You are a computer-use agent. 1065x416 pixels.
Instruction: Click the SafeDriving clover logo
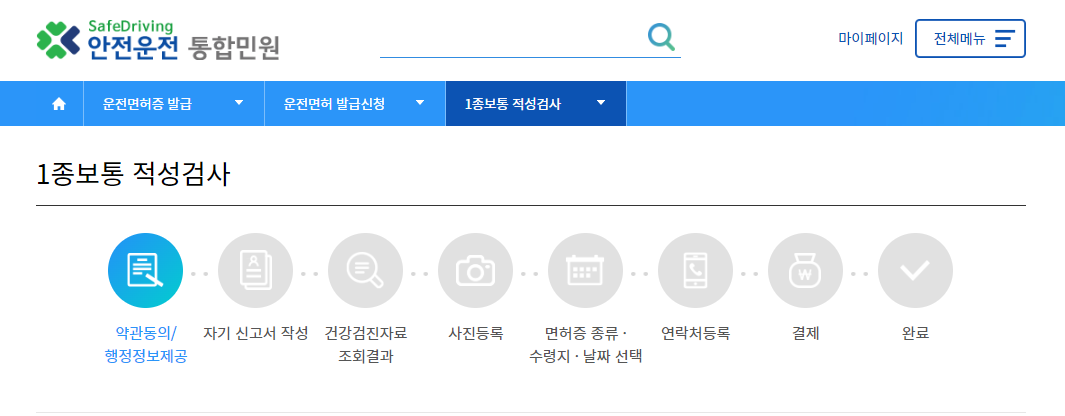coord(58,39)
